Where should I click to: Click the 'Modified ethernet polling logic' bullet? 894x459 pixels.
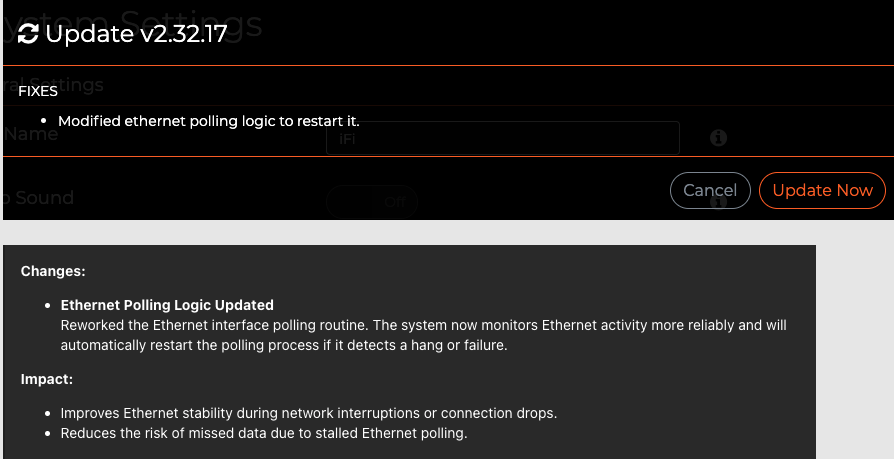tap(209, 121)
